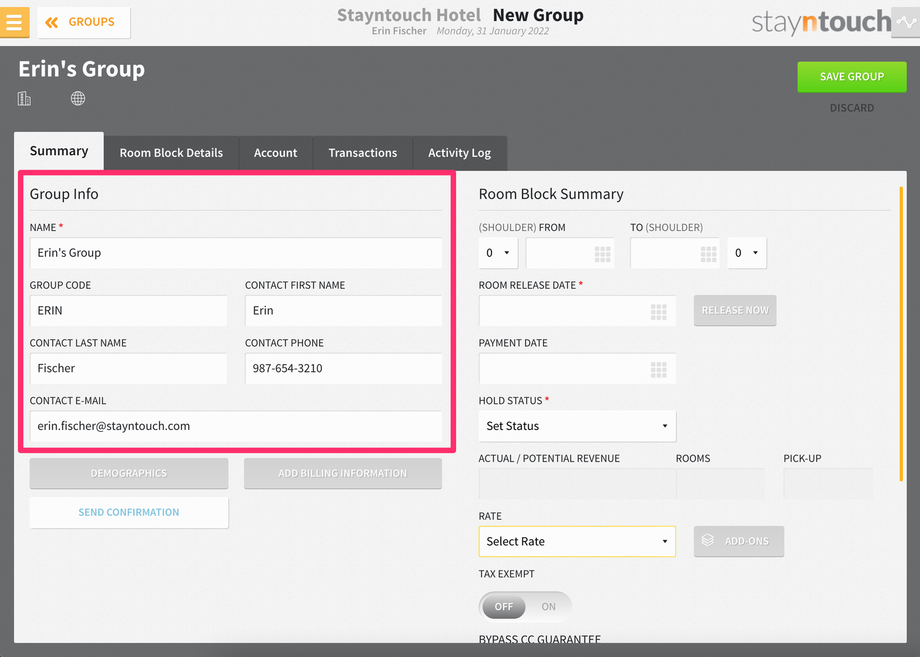
Task: Go back to Groups list
Action: click(83, 22)
